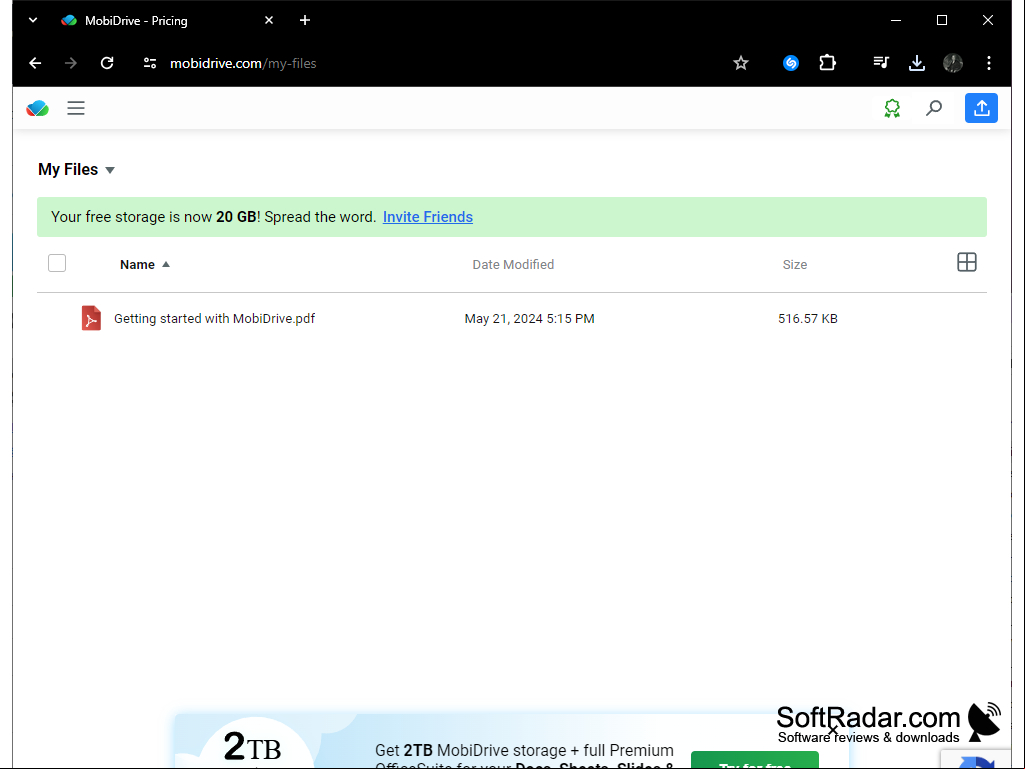Image resolution: width=1025 pixels, height=769 pixels.
Task: Open the MobiDrive hamburger navigation menu
Action: (76, 108)
